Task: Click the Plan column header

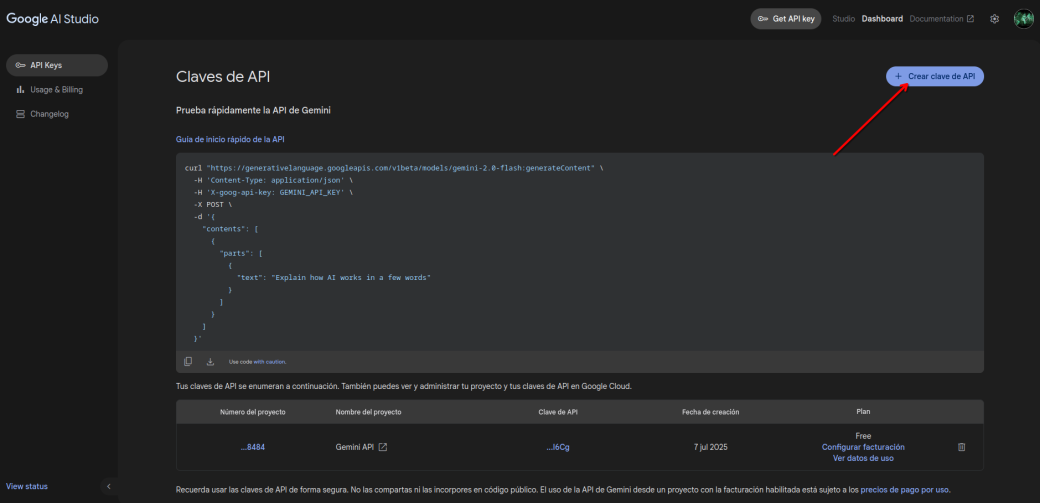Action: (x=863, y=412)
